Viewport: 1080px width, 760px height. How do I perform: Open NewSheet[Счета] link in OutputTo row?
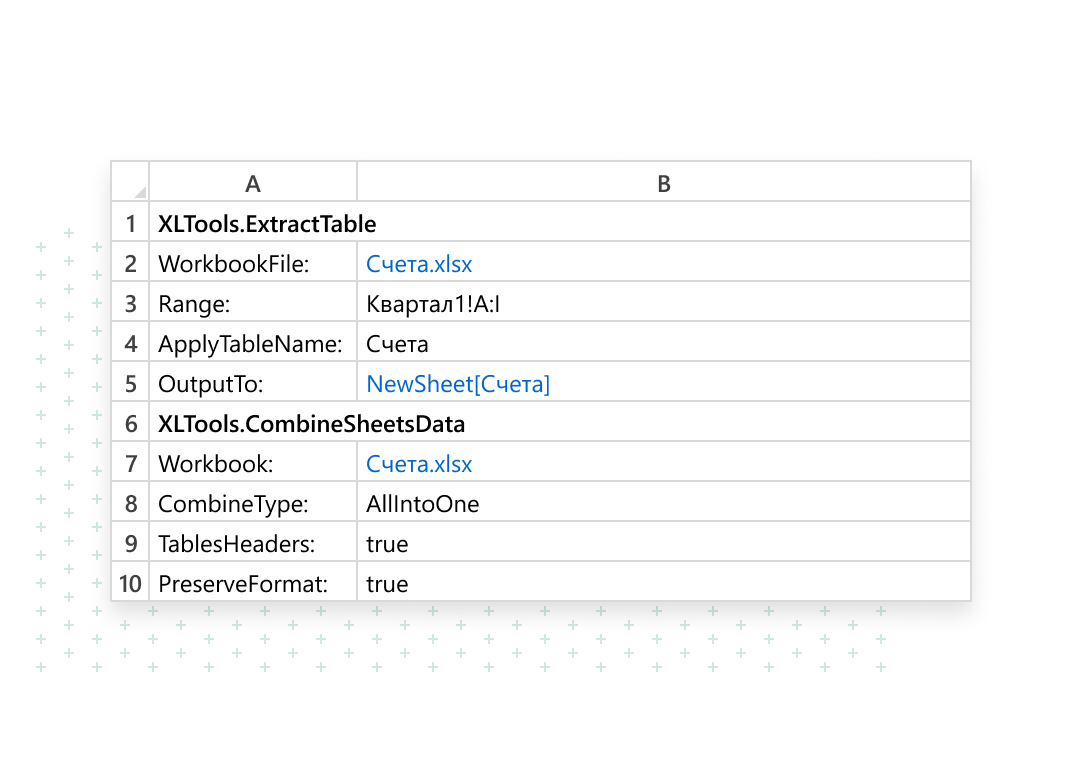458,384
